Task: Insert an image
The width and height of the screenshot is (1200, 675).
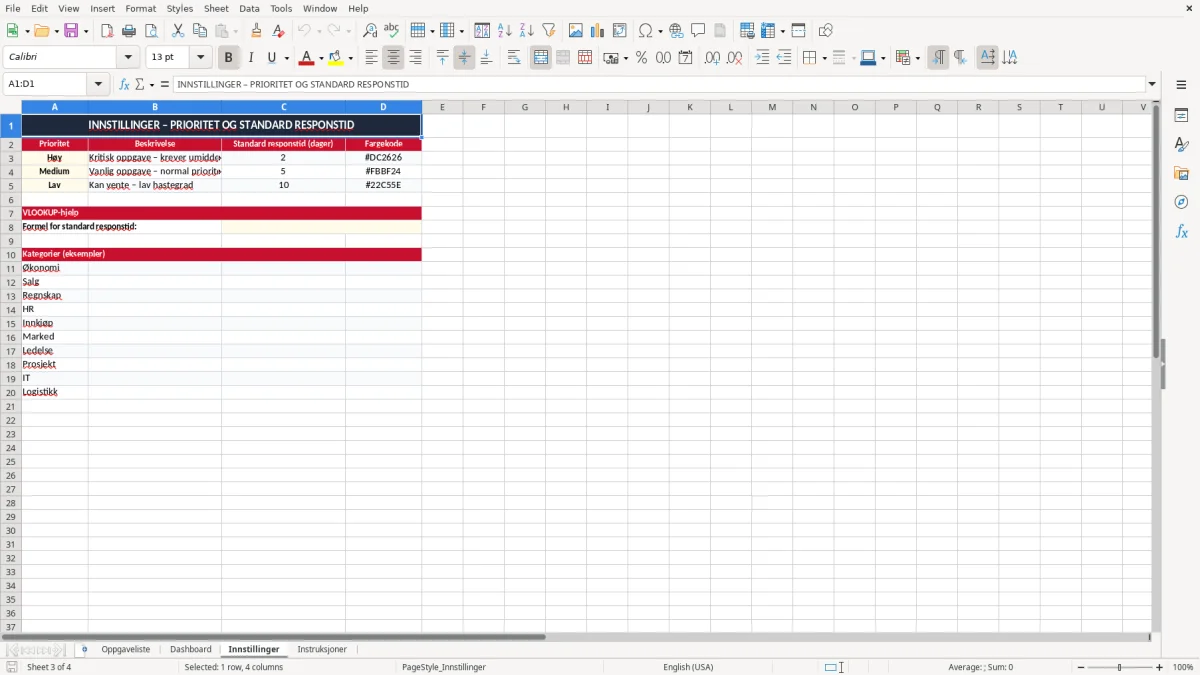Action: tap(576, 31)
